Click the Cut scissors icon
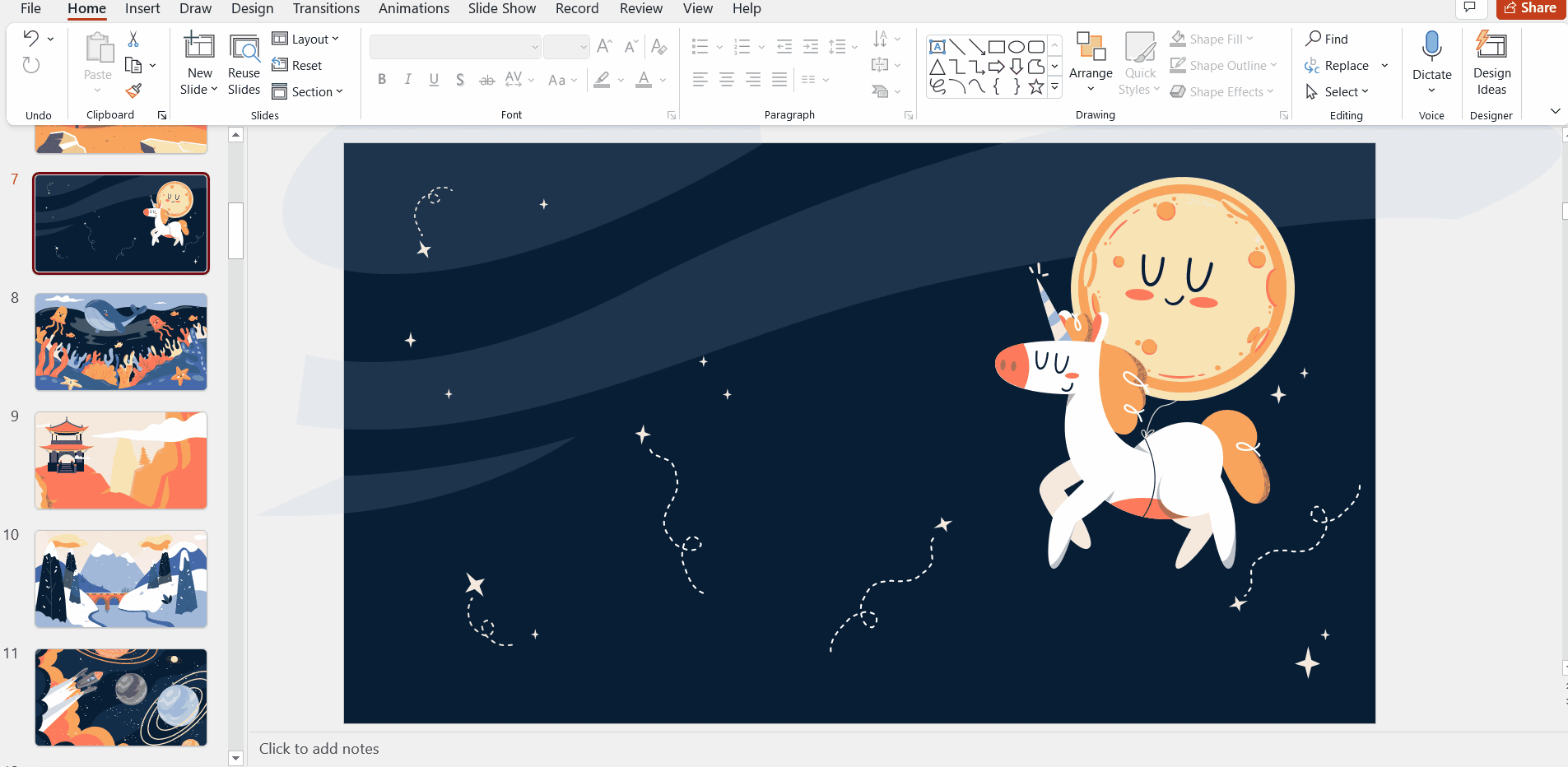1568x767 pixels. click(x=133, y=40)
